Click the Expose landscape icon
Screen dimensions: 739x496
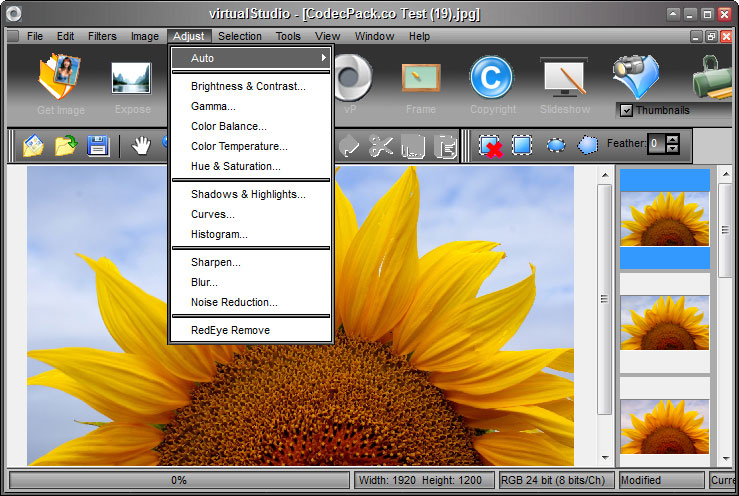[x=131, y=78]
